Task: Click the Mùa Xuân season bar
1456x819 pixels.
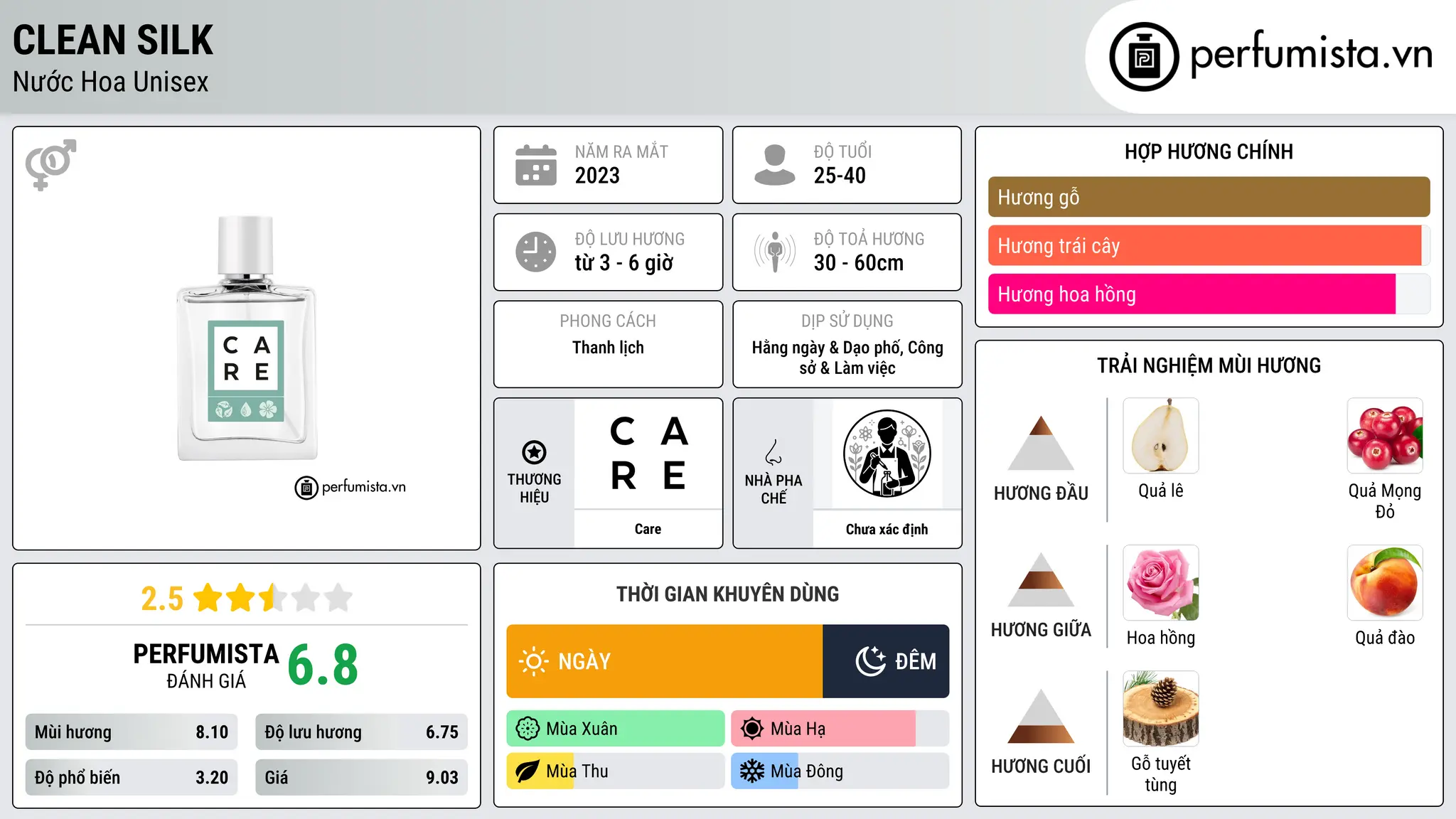Action: [616, 729]
